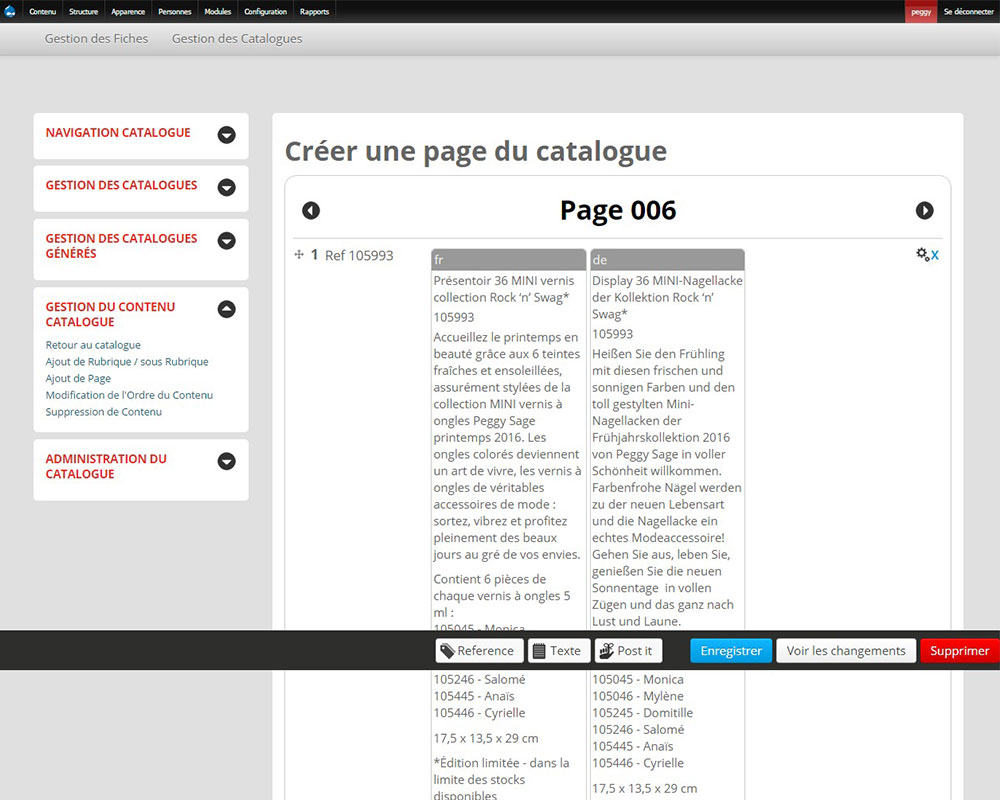Open the Structure admin menu
1000x800 pixels.
point(84,11)
